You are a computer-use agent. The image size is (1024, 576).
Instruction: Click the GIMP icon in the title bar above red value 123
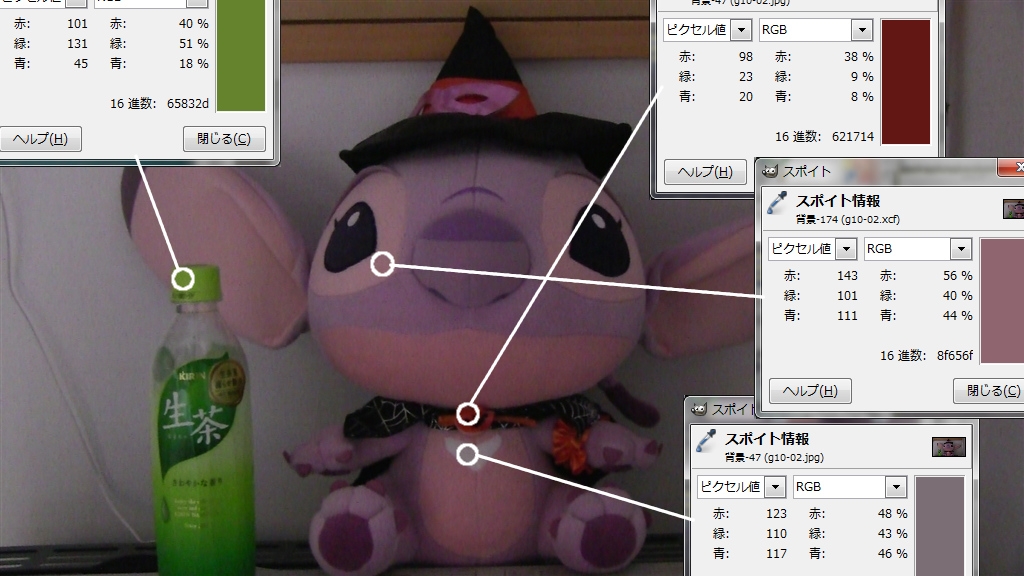699,409
